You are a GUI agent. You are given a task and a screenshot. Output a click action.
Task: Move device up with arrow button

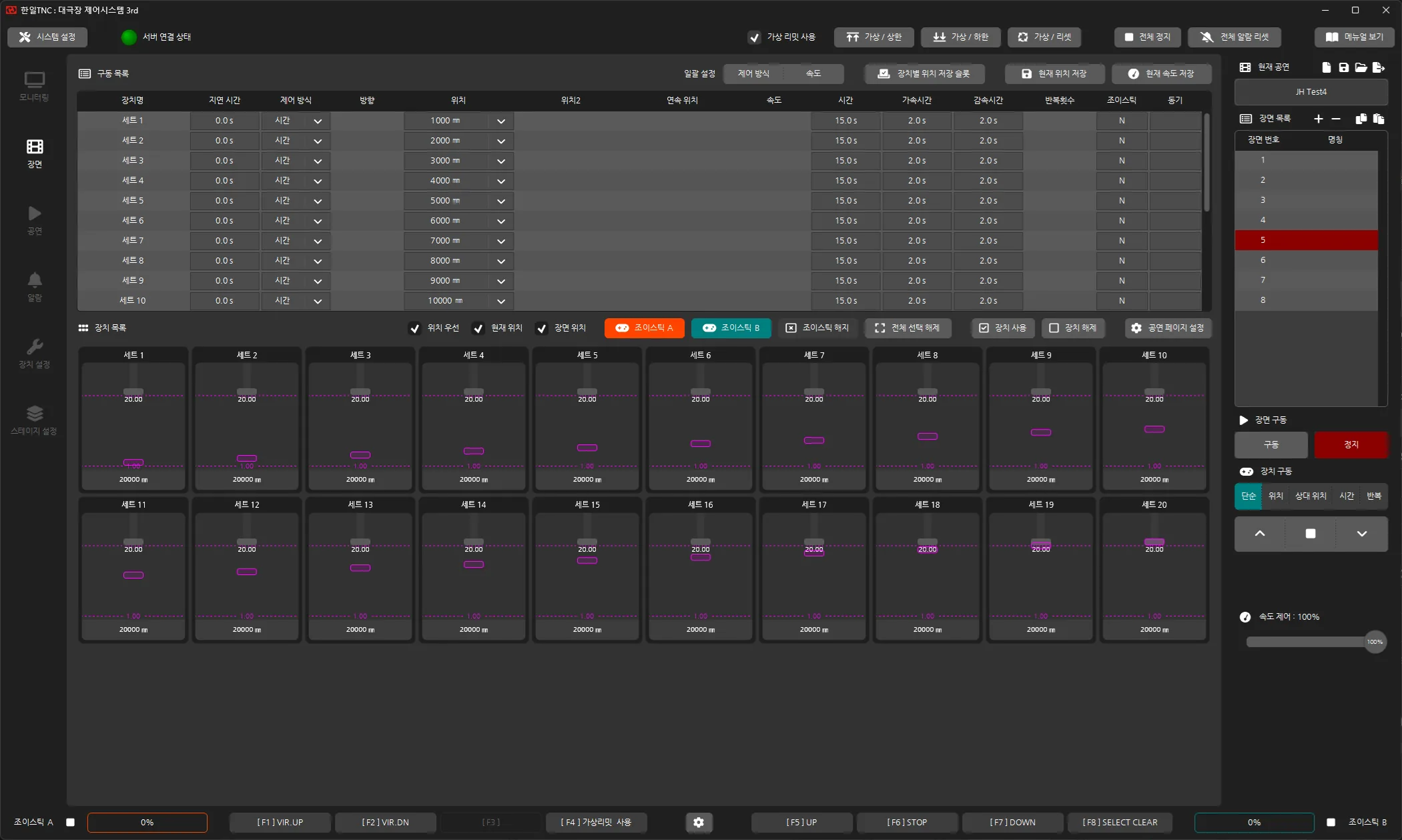point(1259,534)
